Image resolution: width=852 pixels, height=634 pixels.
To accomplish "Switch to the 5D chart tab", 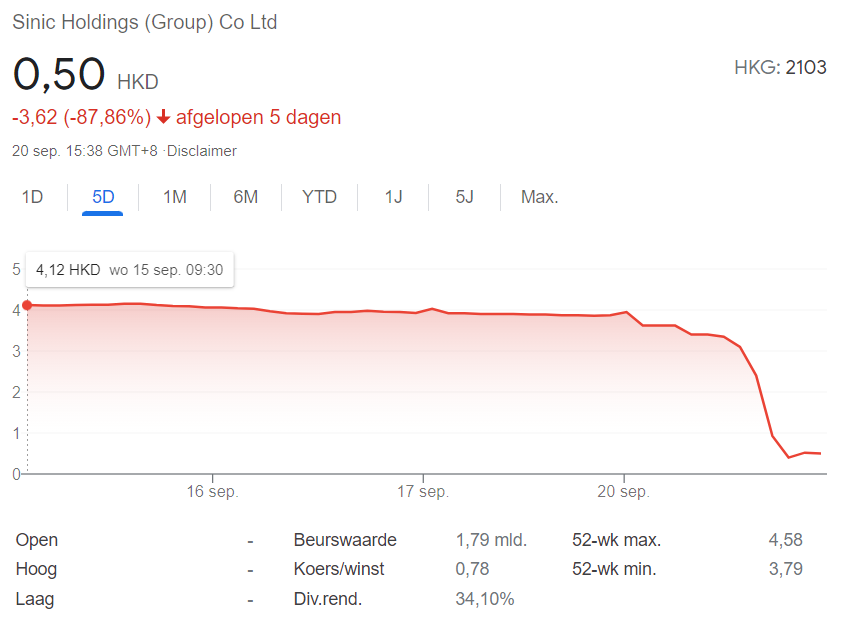I will pos(103,197).
